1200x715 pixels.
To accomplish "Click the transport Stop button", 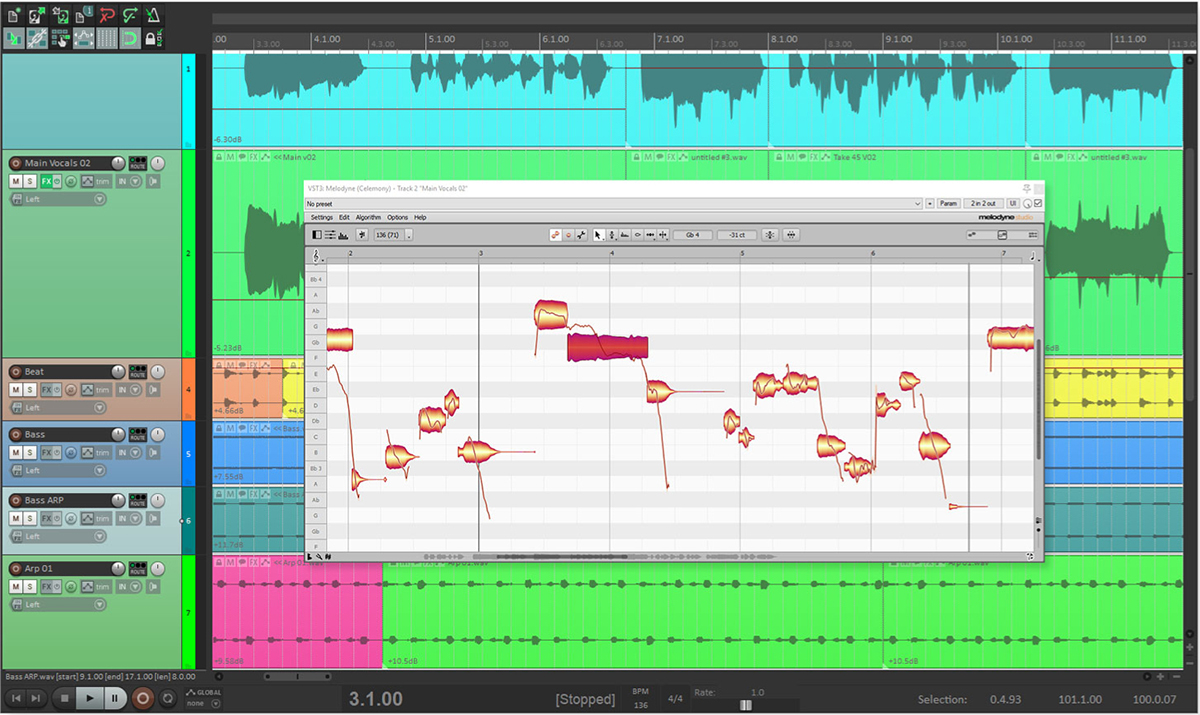I will click(65, 698).
